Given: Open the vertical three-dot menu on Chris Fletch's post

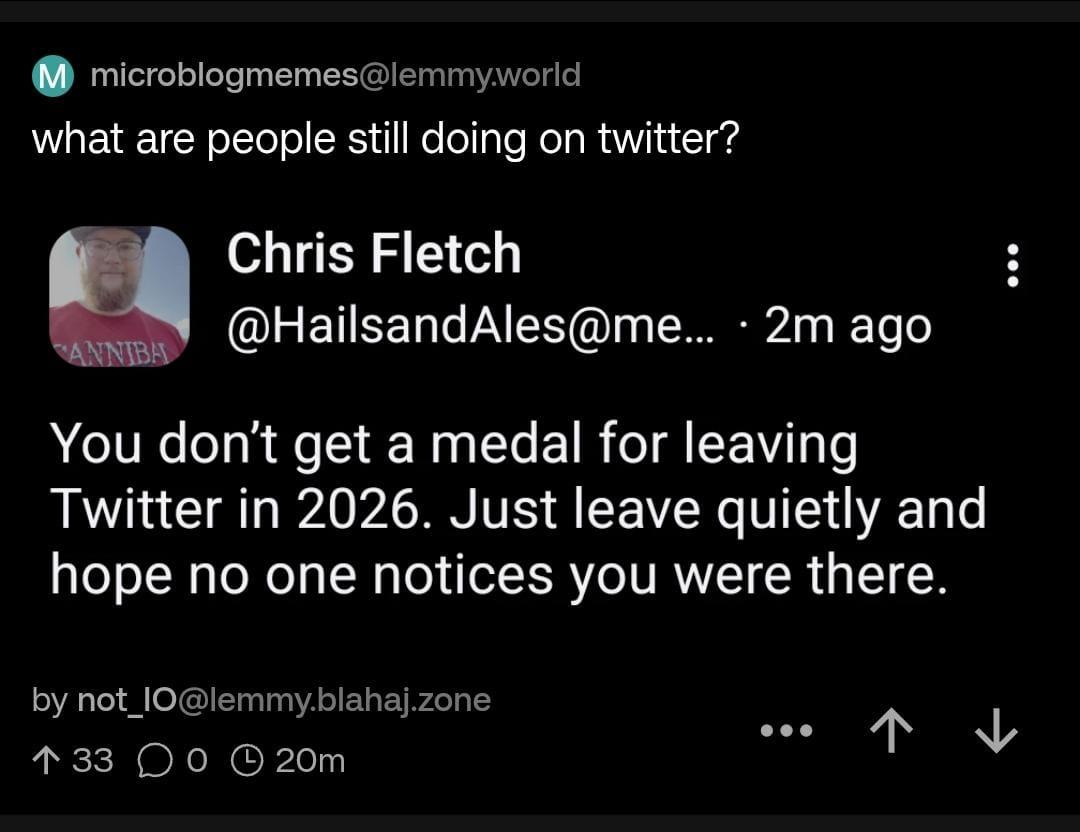Looking at the screenshot, I should [x=1012, y=266].
